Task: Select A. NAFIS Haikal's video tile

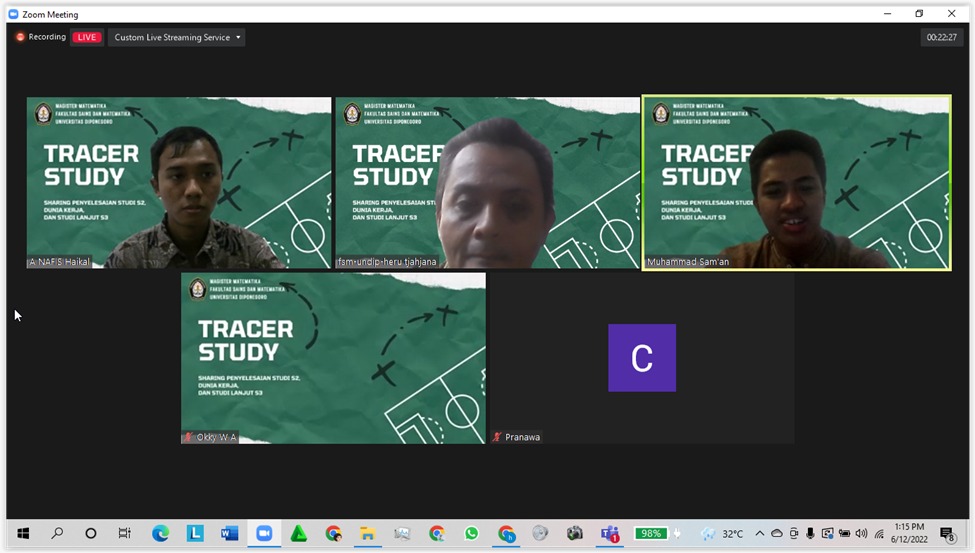Action: pos(179,182)
